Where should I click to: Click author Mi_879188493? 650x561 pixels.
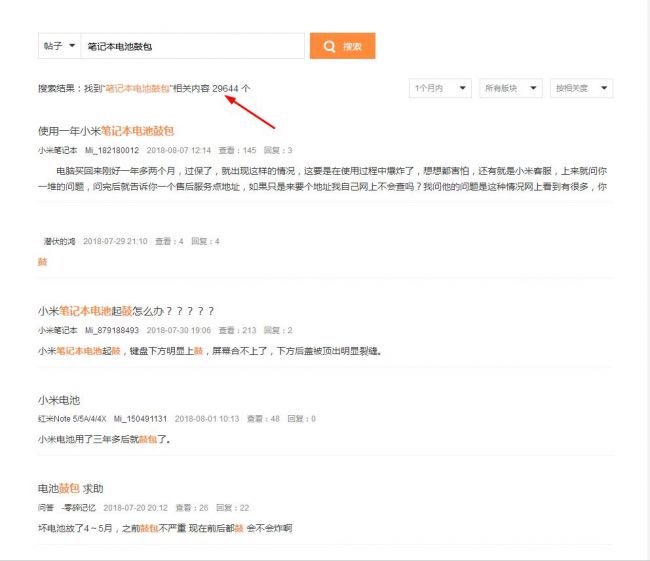click(112, 330)
